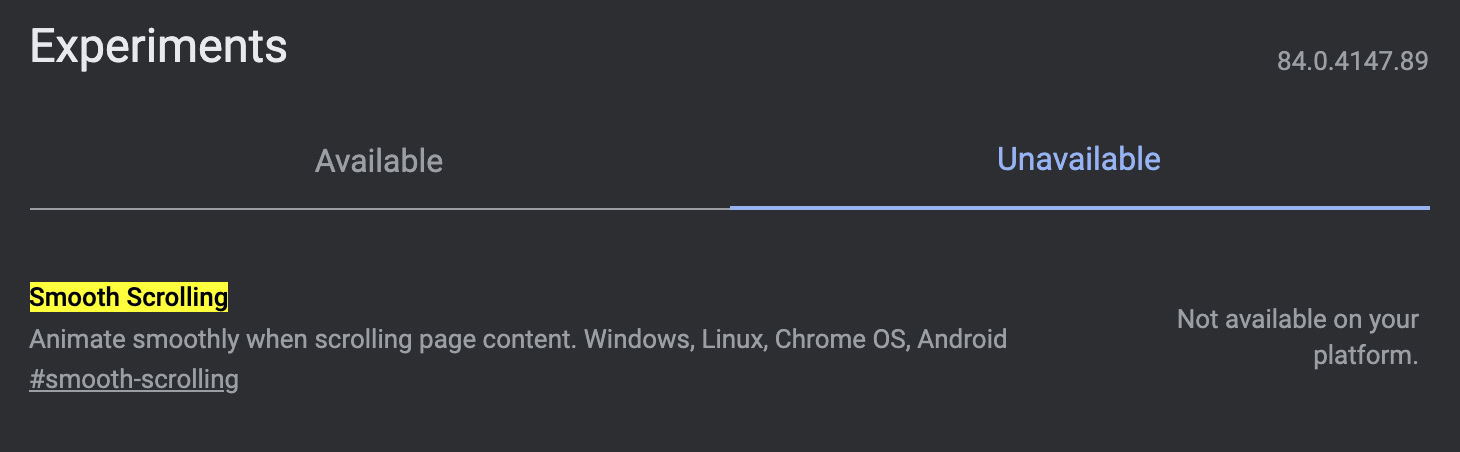Click the blue indicator line under Unavailable
Image resolution: width=1460 pixels, height=452 pixels.
(x=1079, y=207)
